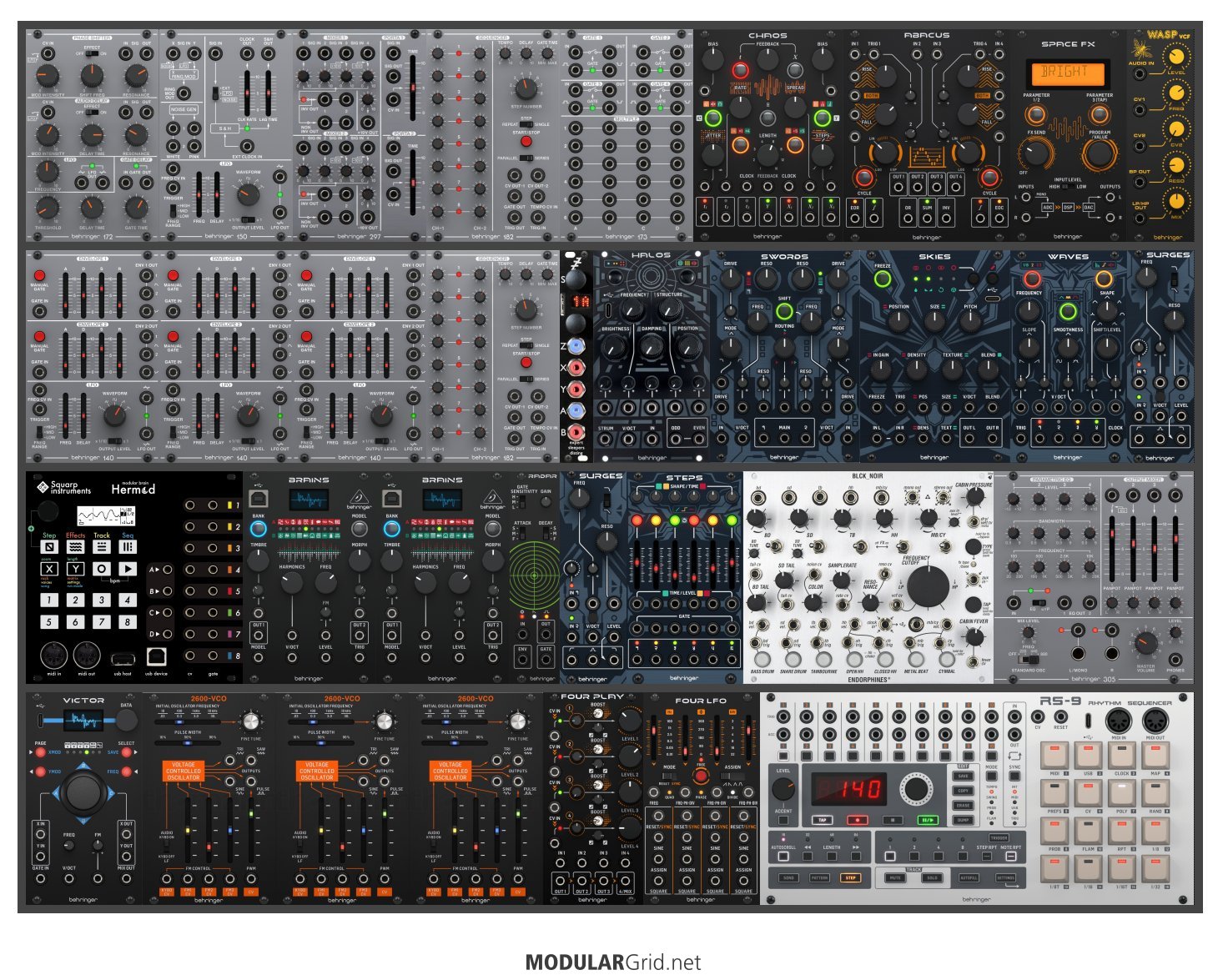Viewport: 1228px width, 980px height.
Task: Hit the circle record button on Hermod
Action: coord(102,569)
